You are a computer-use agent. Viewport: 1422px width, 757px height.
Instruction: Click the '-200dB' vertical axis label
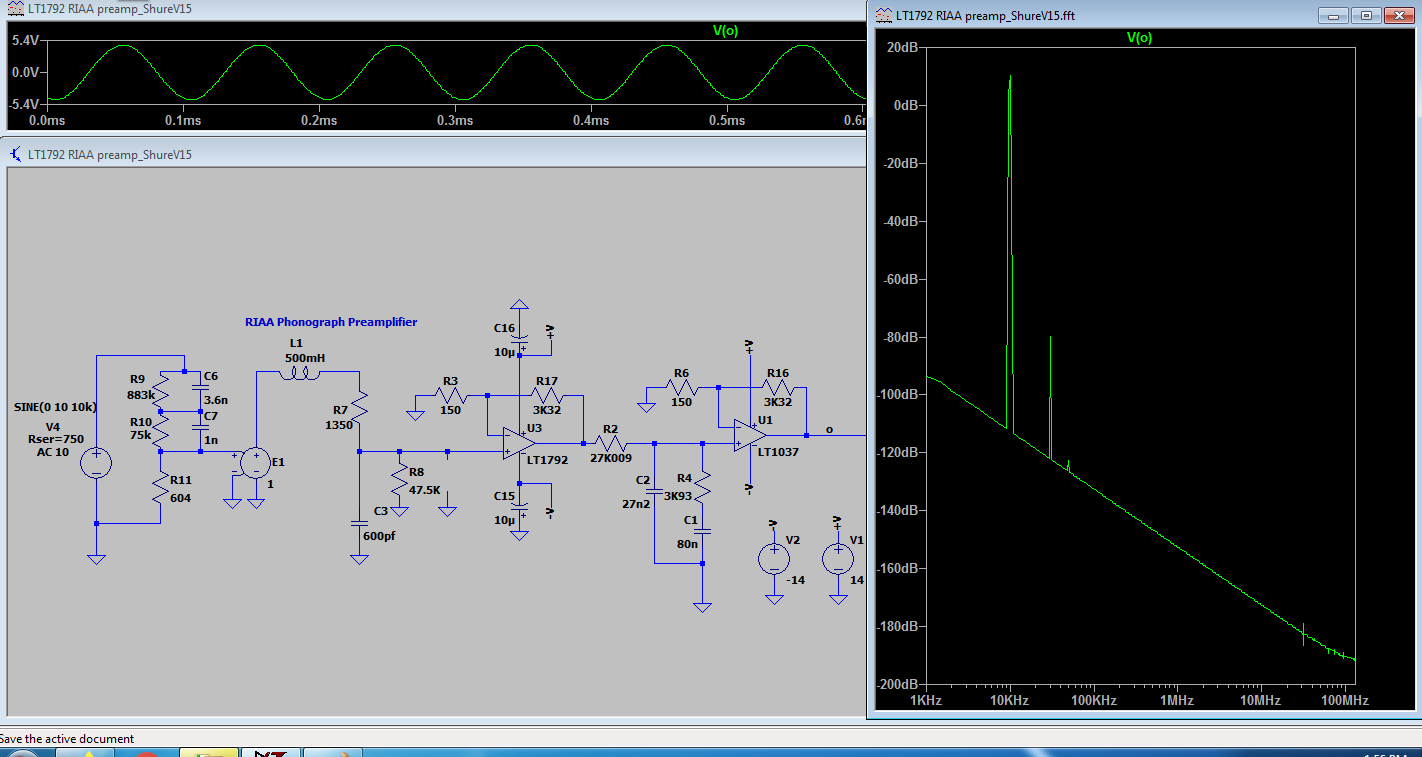[x=899, y=684]
